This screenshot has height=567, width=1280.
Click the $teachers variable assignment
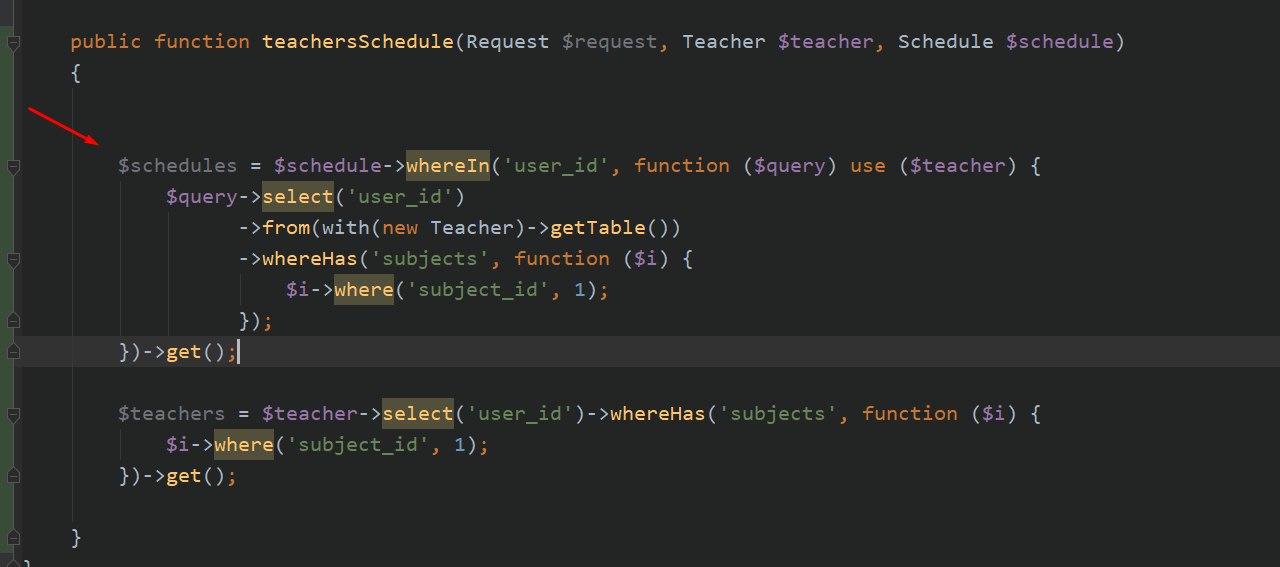pyautogui.click(x=172, y=414)
